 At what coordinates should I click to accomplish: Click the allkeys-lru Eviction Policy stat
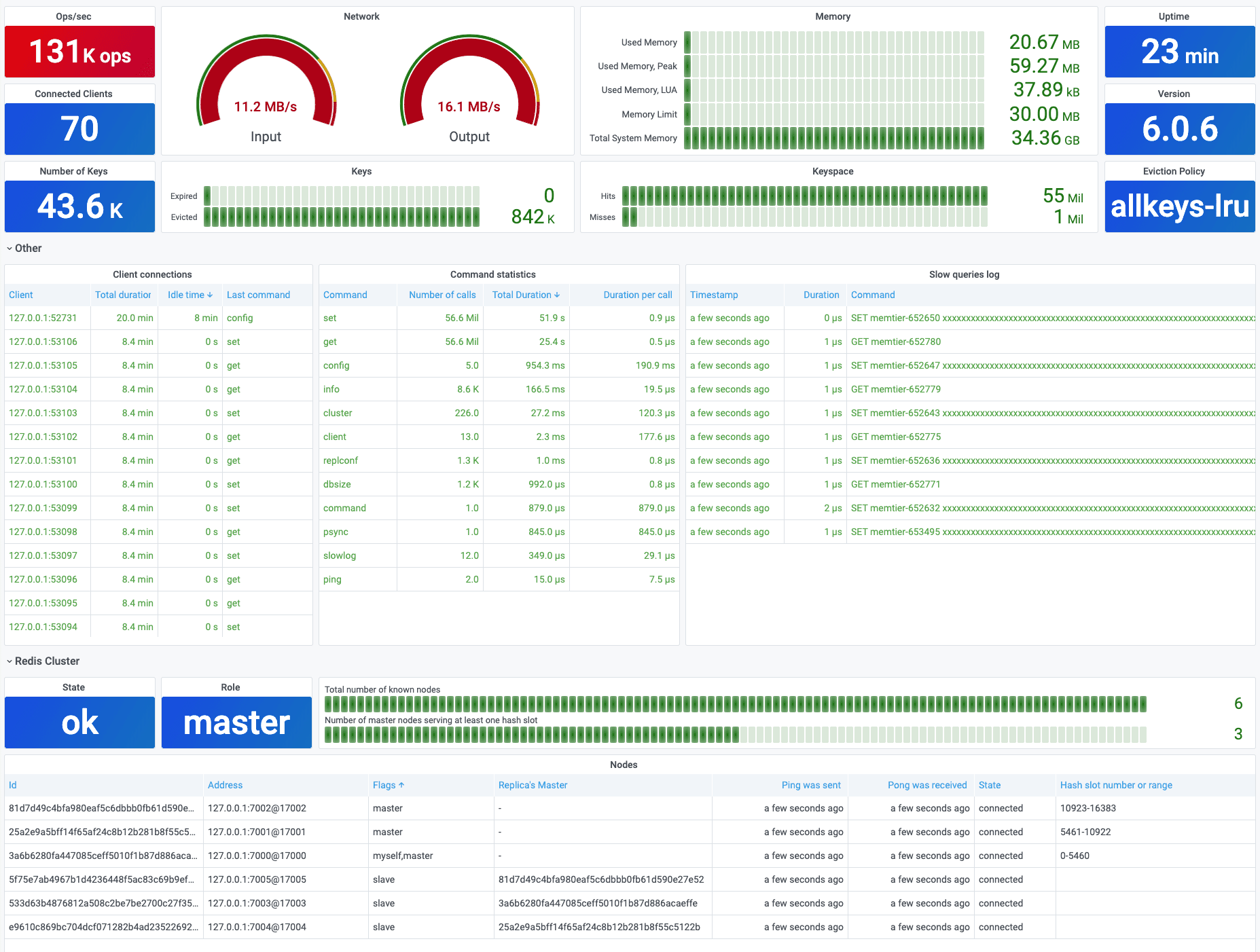tap(1178, 206)
